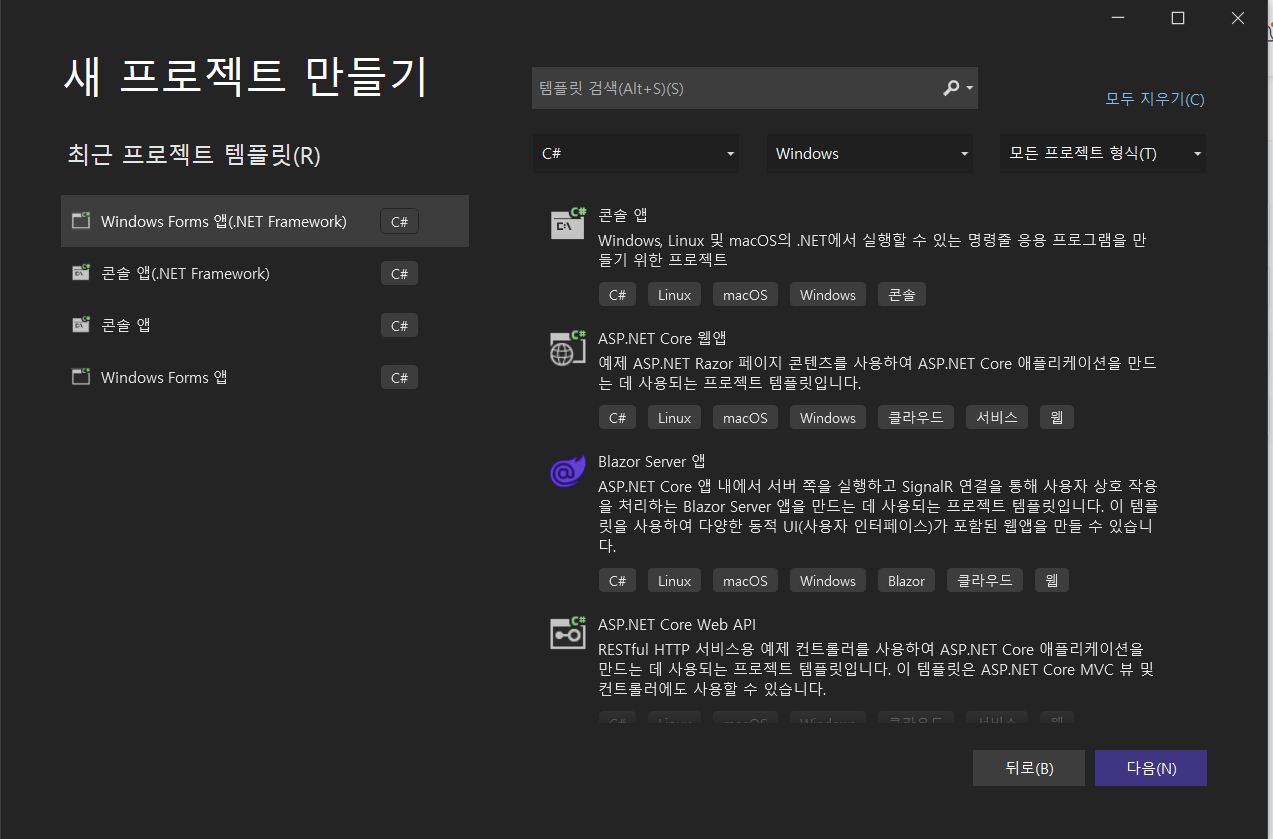Select the ASP.NET Core Web API template title
The width and height of the screenshot is (1273, 839).
[677, 624]
